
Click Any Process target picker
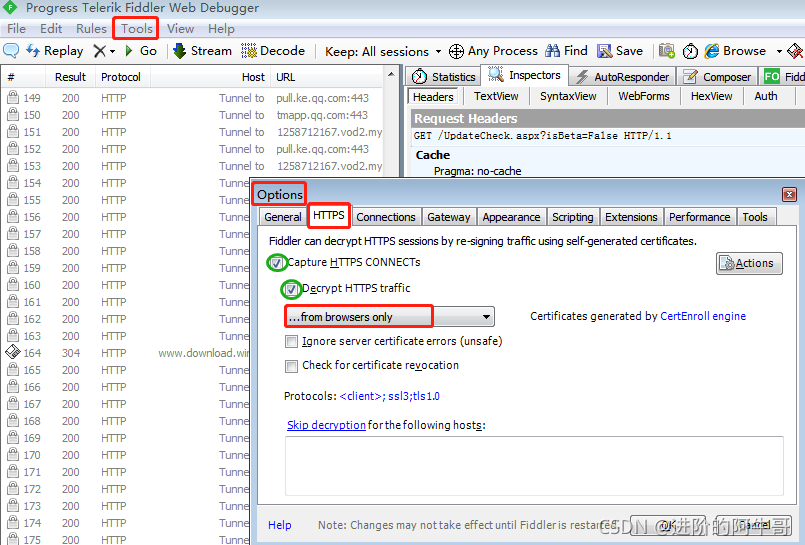[493, 51]
